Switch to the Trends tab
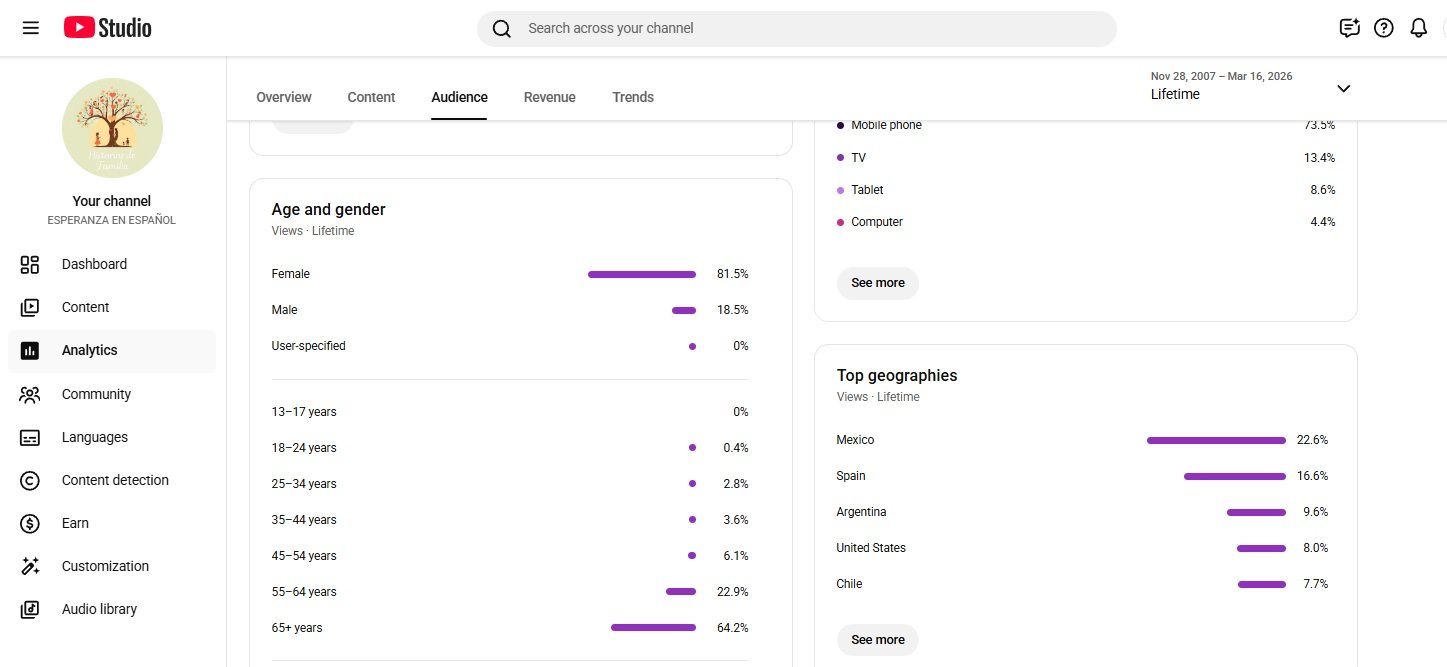Viewport: 1447px width, 667px height. 633,97
